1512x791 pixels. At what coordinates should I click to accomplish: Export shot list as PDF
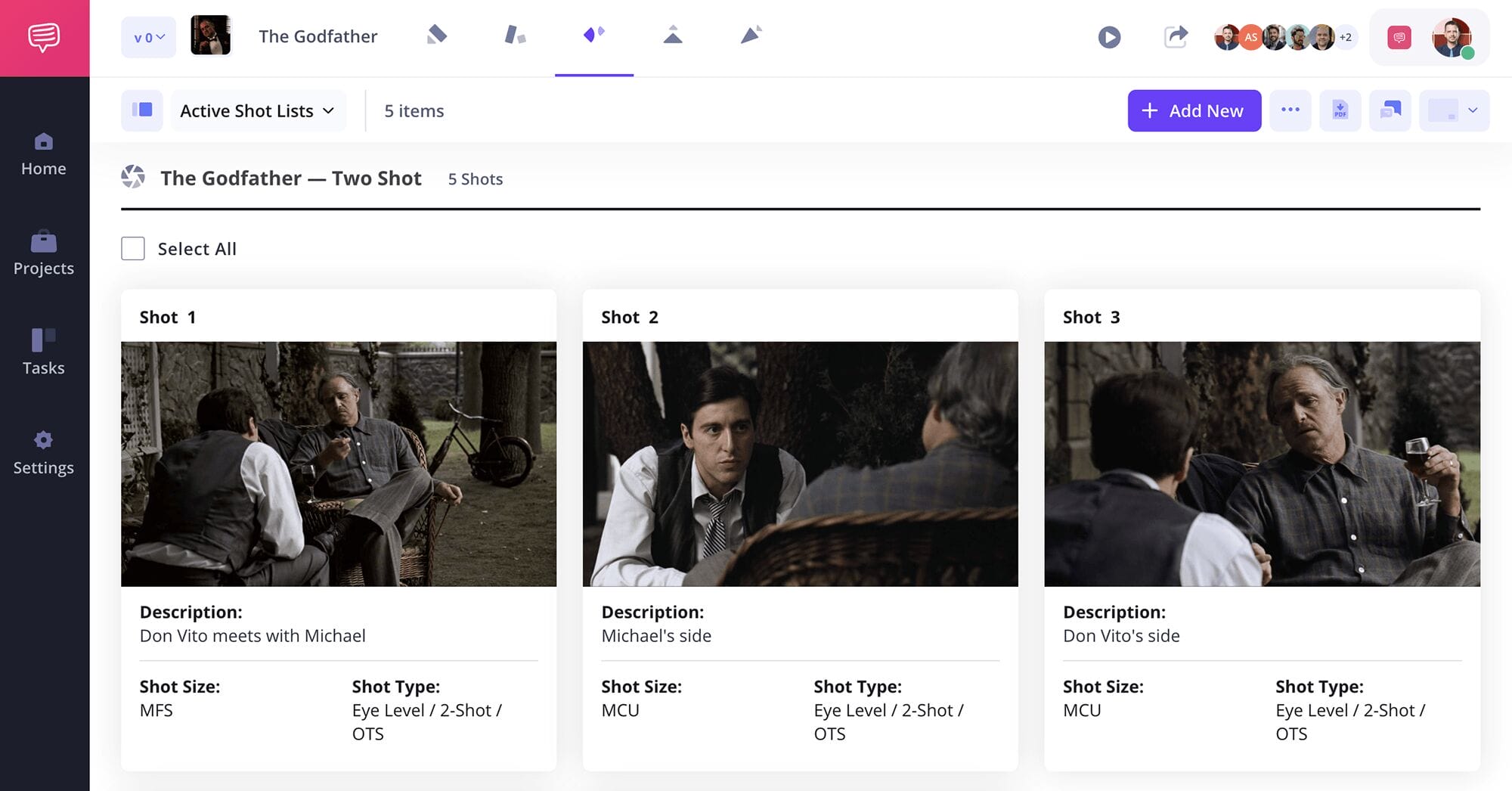(1340, 110)
